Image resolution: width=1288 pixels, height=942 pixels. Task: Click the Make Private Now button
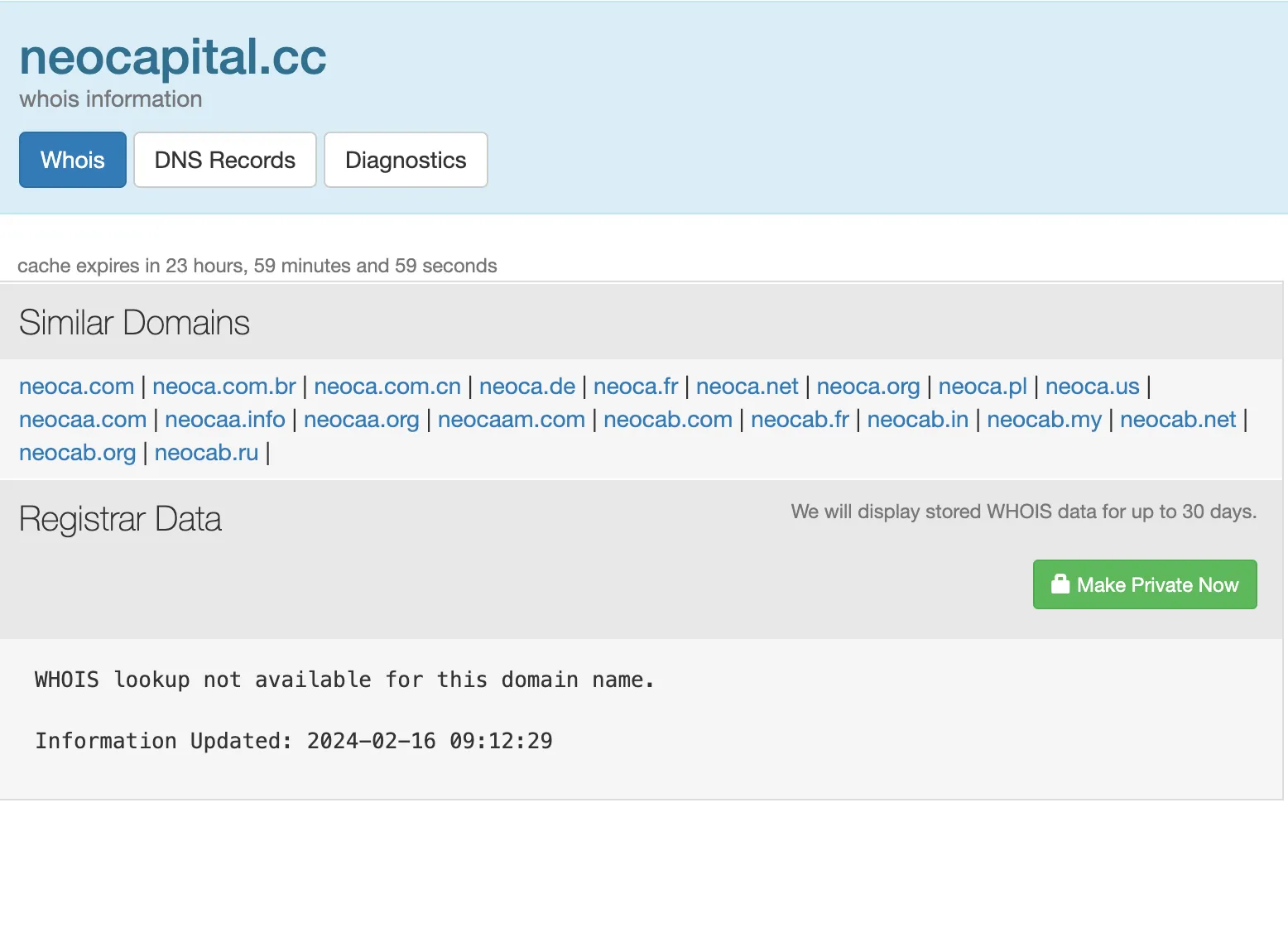click(1145, 584)
